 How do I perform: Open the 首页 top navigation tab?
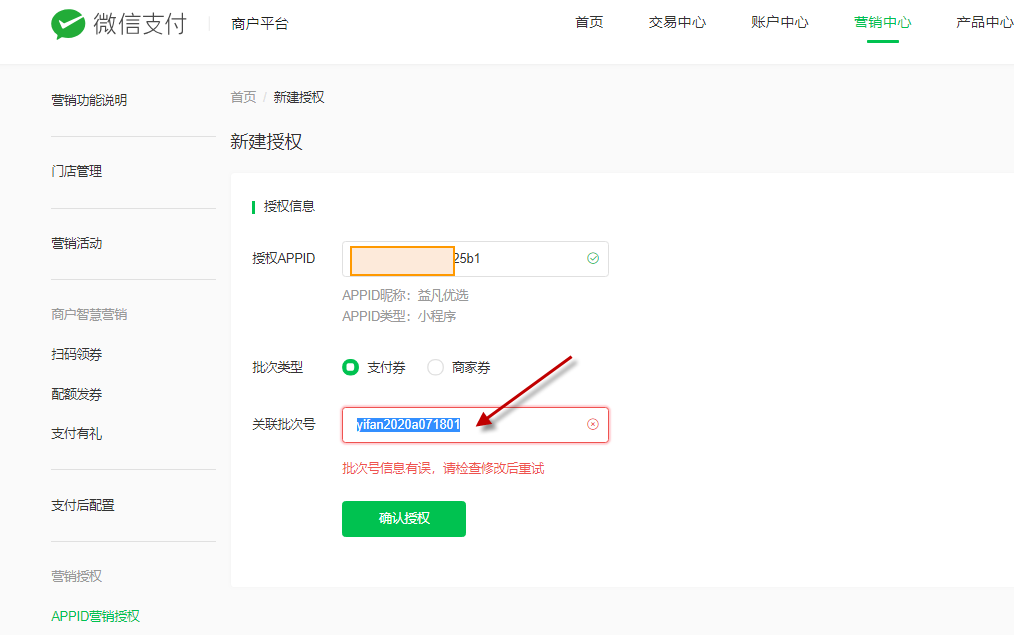click(x=589, y=22)
